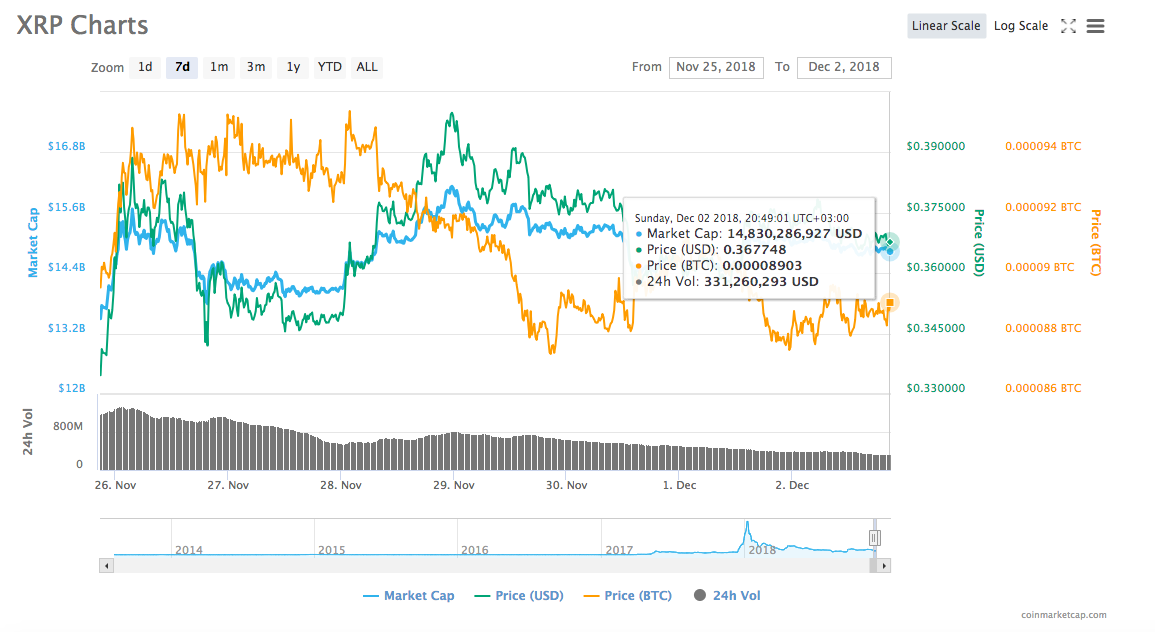Viewport: 1155px width, 632px height.
Task: Open the chart hamburger menu
Action: tap(1095, 26)
